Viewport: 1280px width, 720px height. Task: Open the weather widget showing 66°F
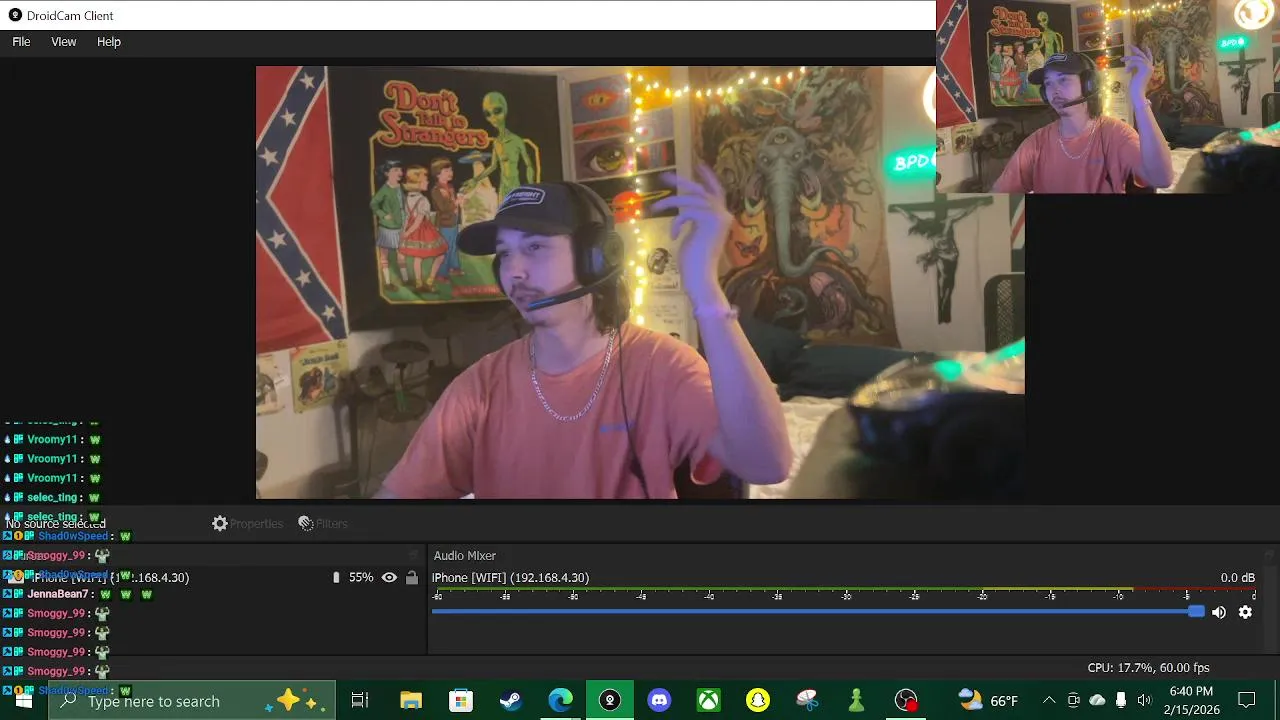pyautogui.click(x=988, y=701)
